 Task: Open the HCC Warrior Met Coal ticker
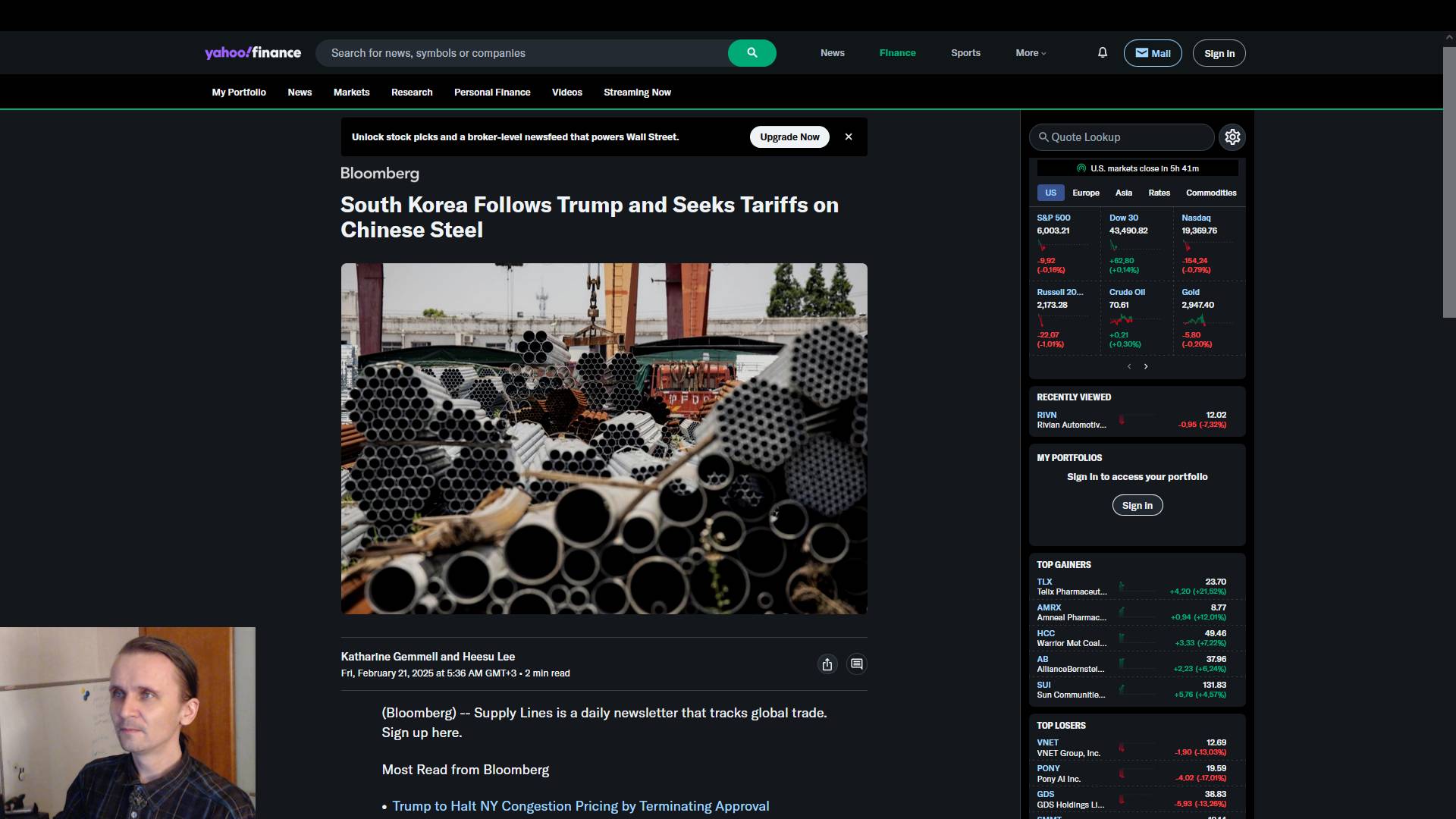coord(1046,633)
